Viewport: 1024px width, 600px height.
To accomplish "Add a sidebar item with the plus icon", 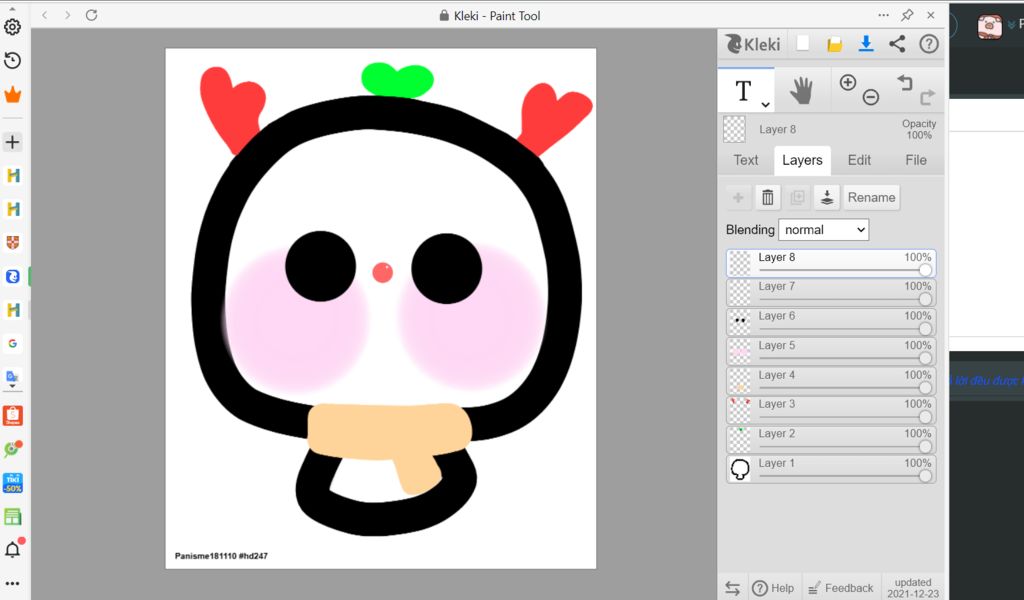I will pos(12,142).
